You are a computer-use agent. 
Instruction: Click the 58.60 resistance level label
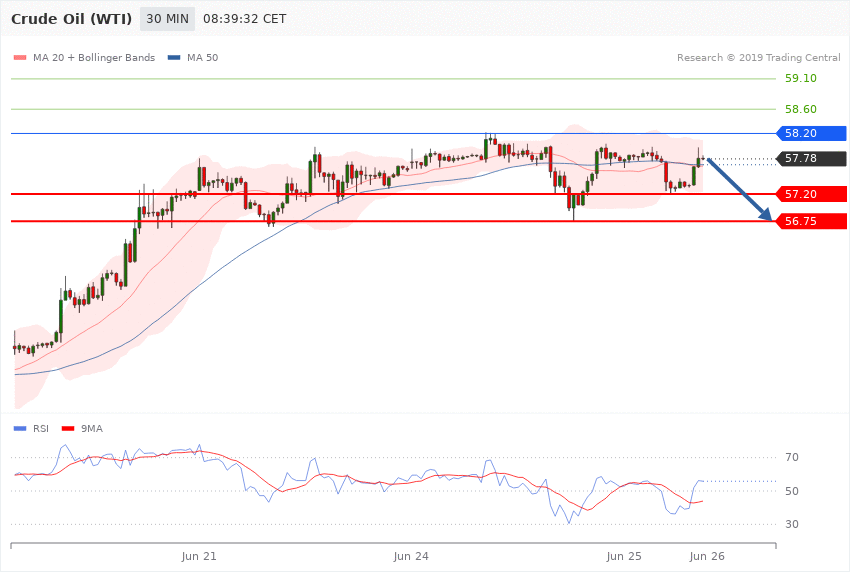tap(801, 109)
